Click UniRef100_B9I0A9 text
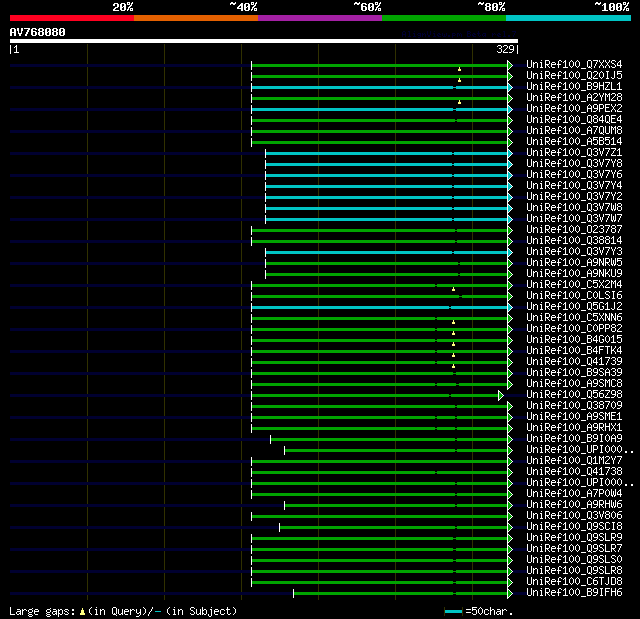 pyautogui.click(x=574, y=439)
